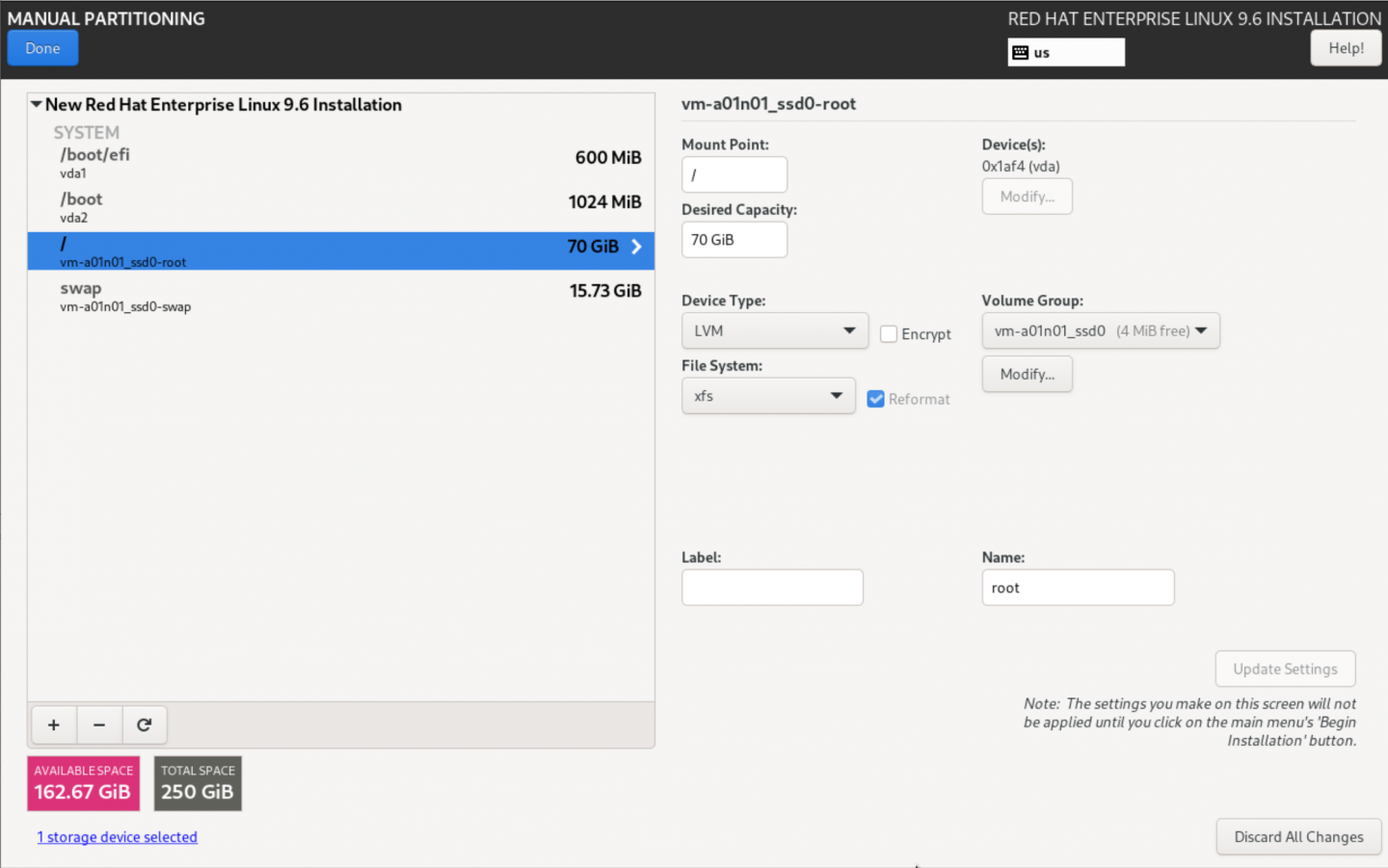1388x868 pixels.
Task: Click into the Desired Capacity field
Action: click(734, 240)
